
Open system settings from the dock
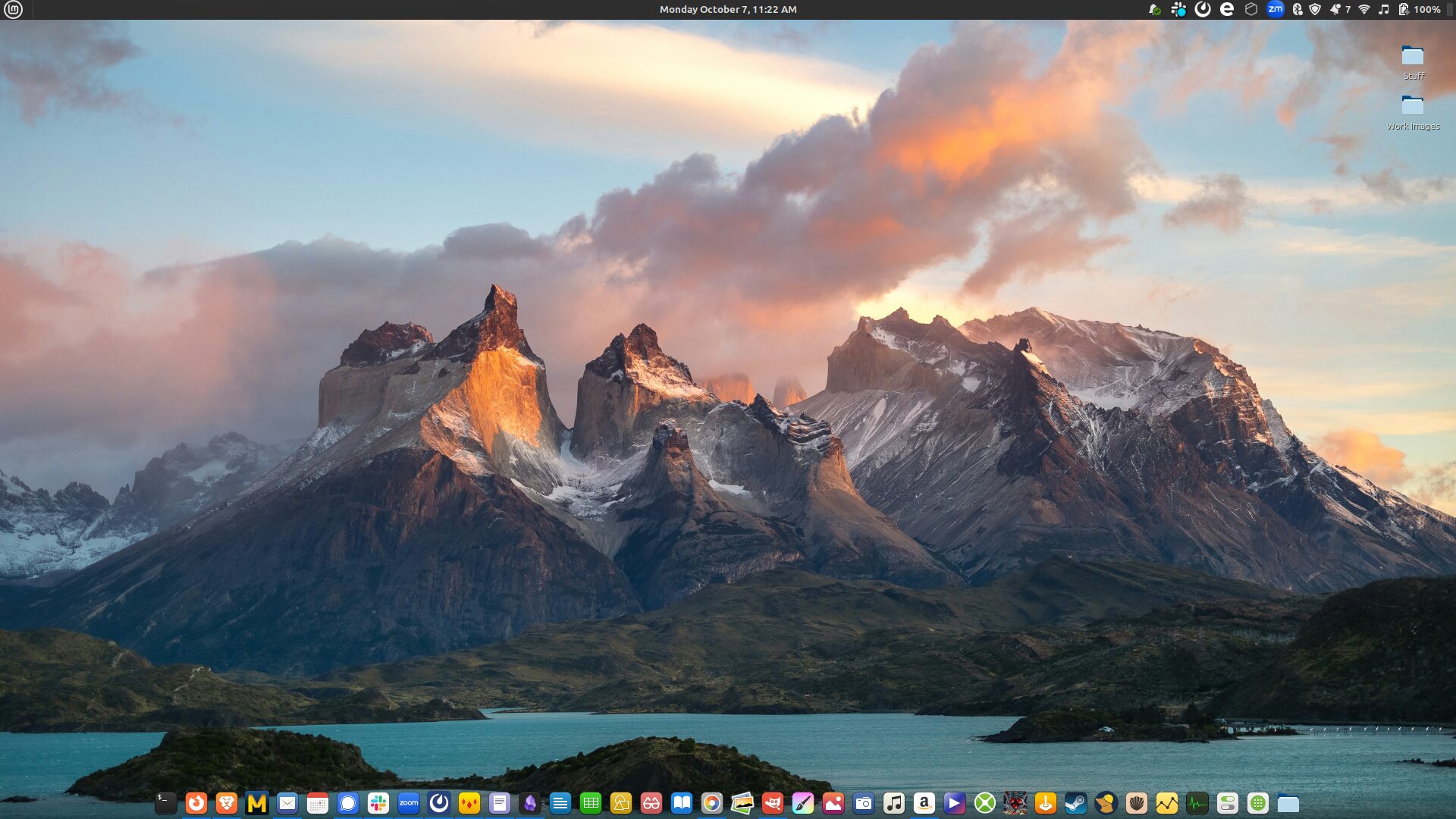point(1226,803)
